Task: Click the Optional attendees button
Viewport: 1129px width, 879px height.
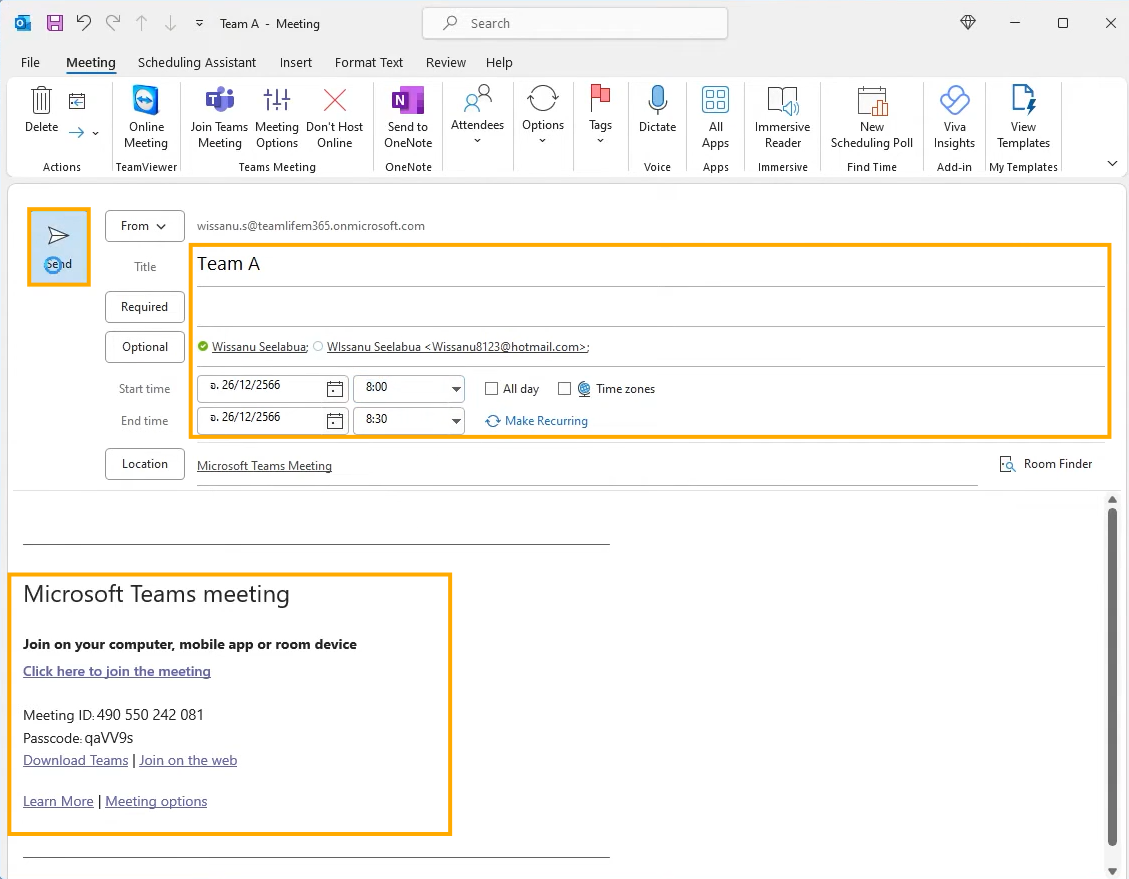Action: (x=145, y=347)
